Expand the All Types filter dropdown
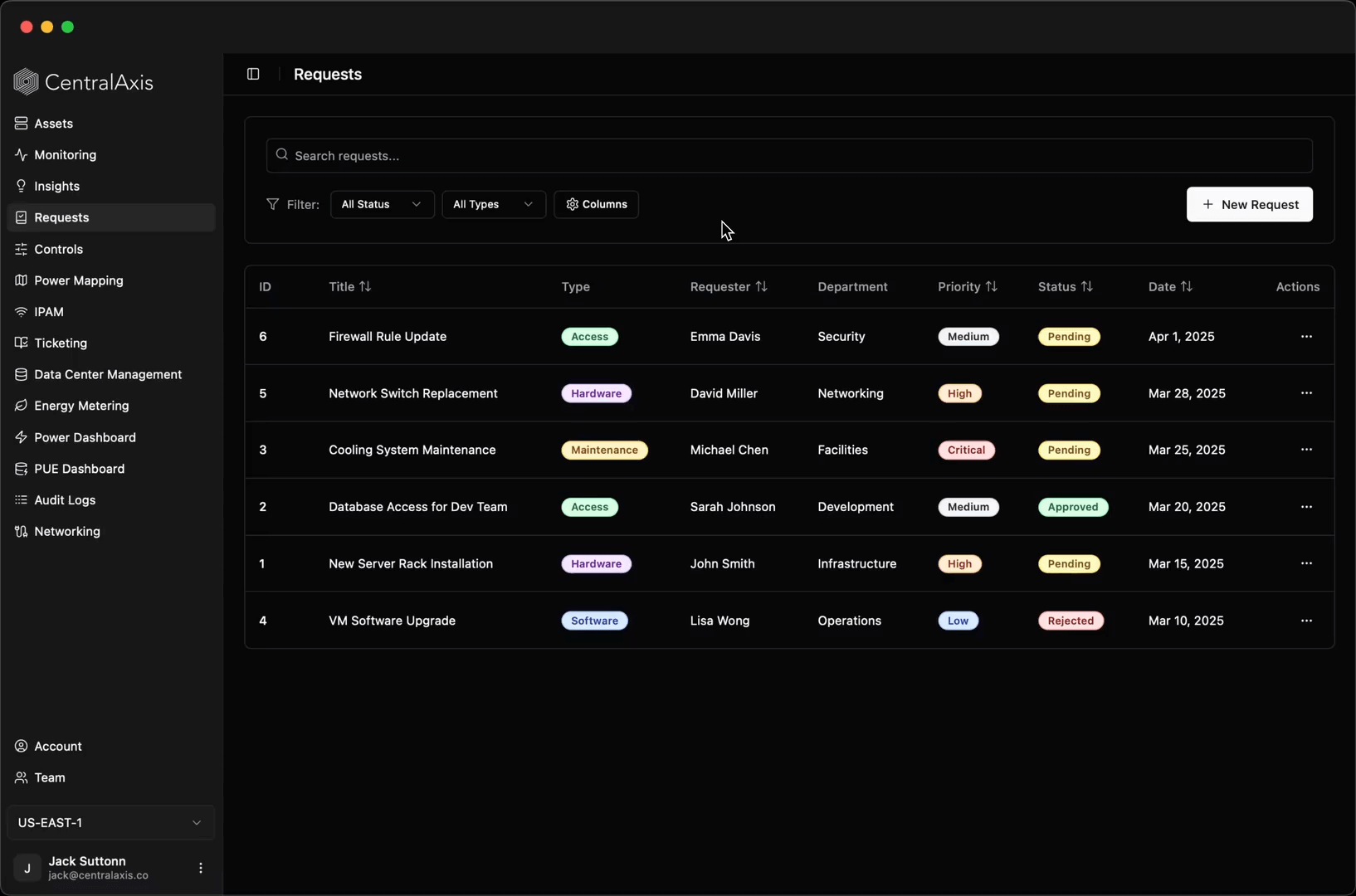Screen dimensions: 1356x896 pos(493,205)
